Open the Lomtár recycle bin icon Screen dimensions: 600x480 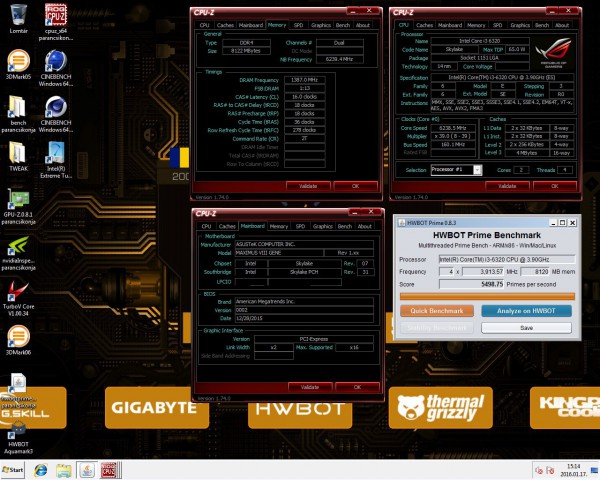pos(18,18)
